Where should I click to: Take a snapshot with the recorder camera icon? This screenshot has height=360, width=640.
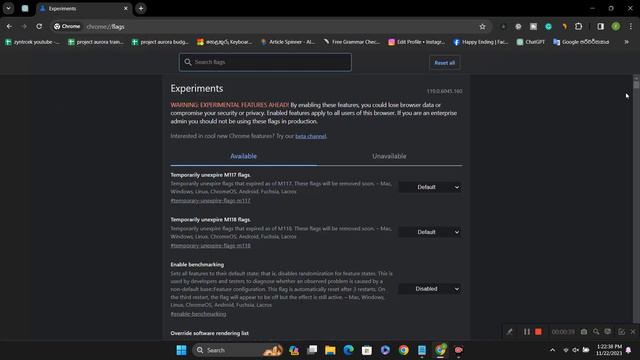pos(584,332)
